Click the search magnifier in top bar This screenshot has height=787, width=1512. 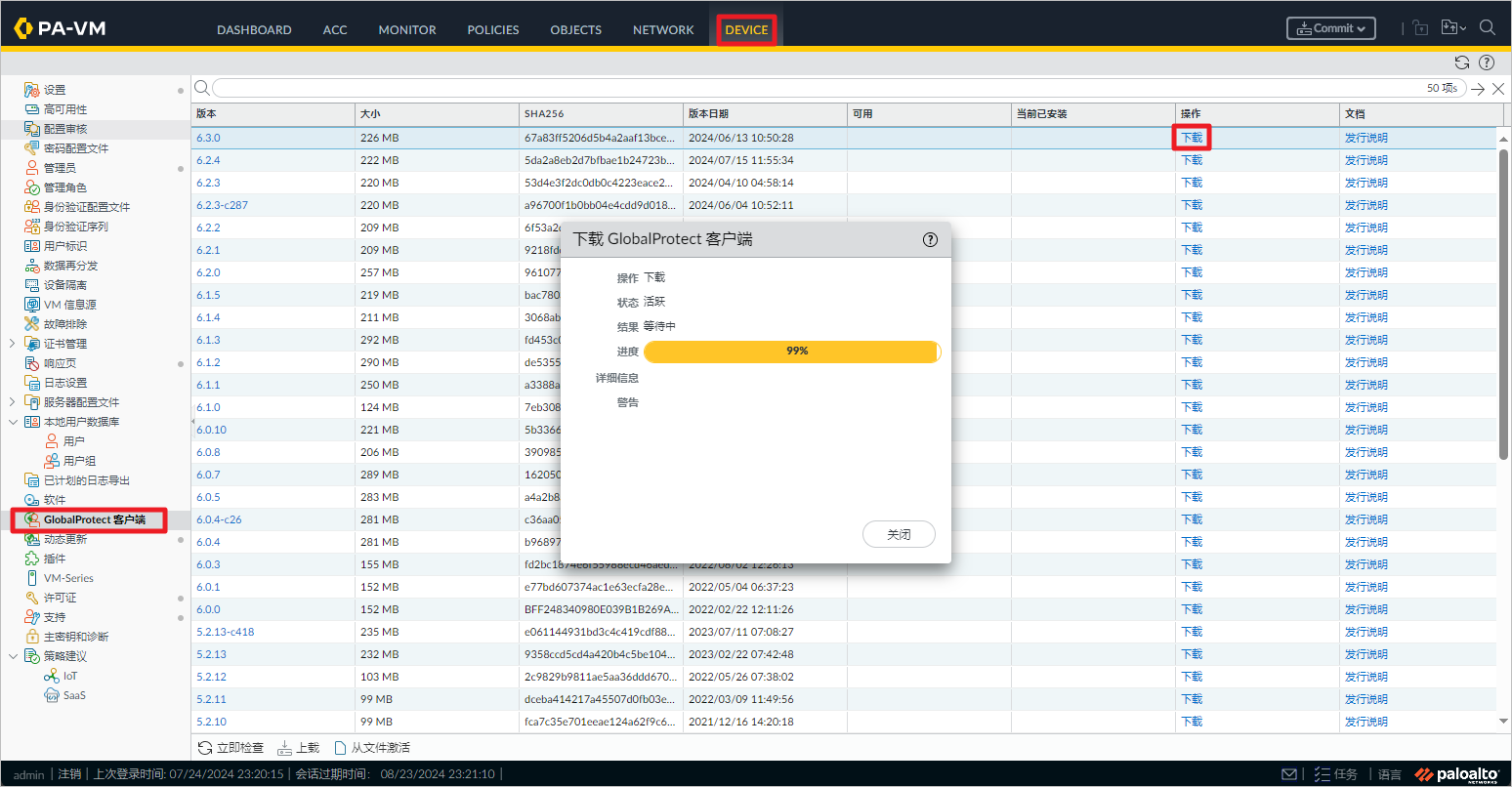pos(1488,27)
